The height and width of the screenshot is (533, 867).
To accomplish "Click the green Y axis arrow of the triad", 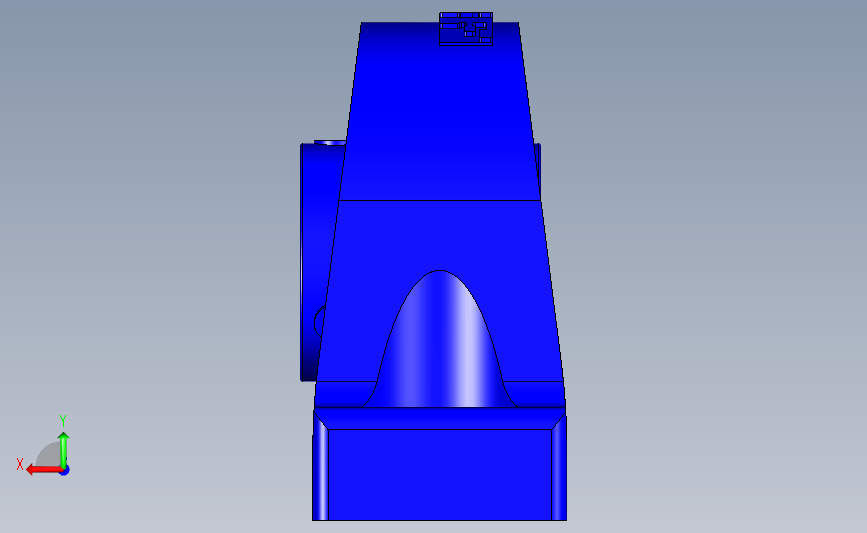I will [x=64, y=449].
